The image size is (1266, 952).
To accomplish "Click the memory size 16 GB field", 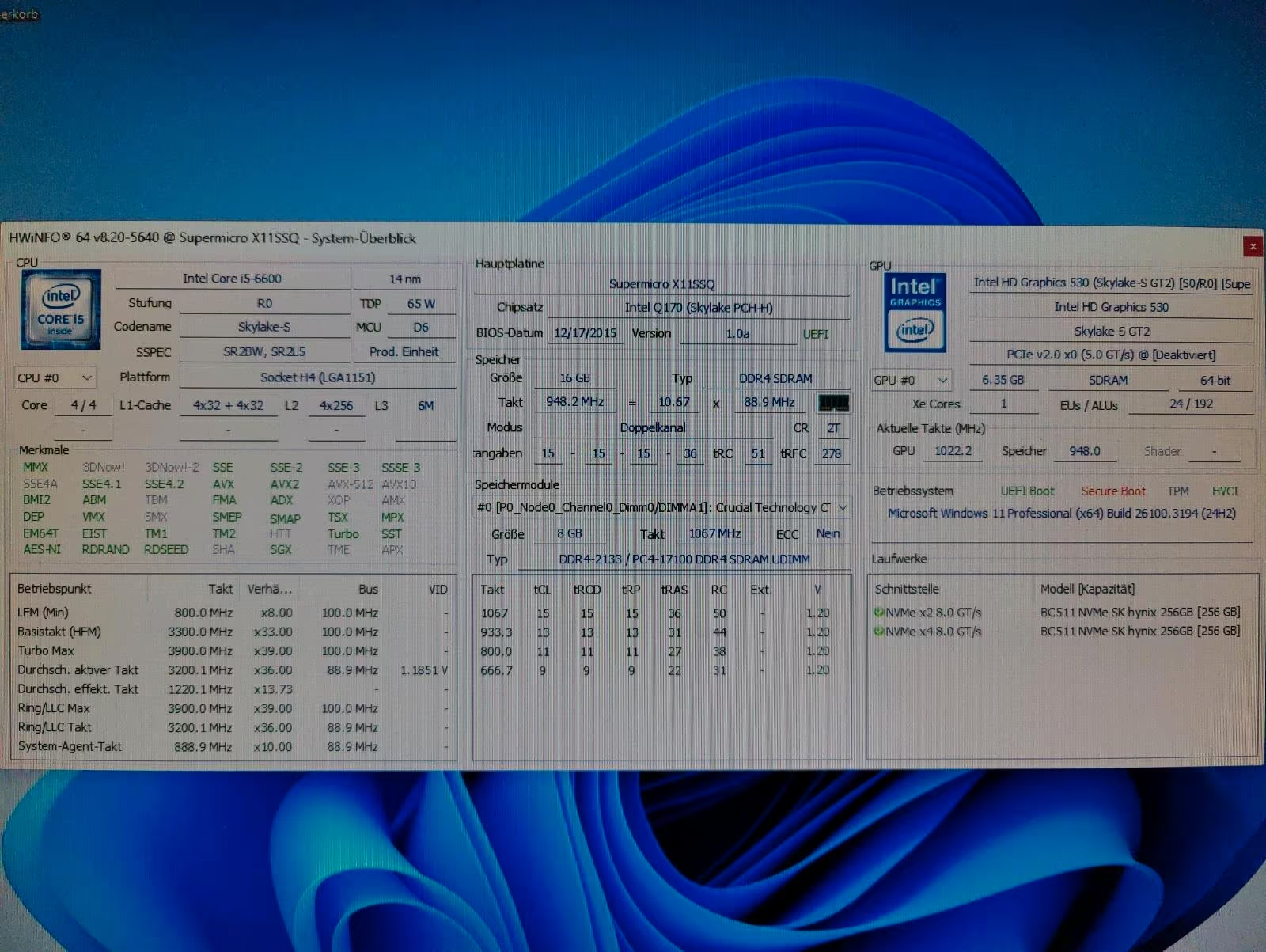I will (x=575, y=378).
